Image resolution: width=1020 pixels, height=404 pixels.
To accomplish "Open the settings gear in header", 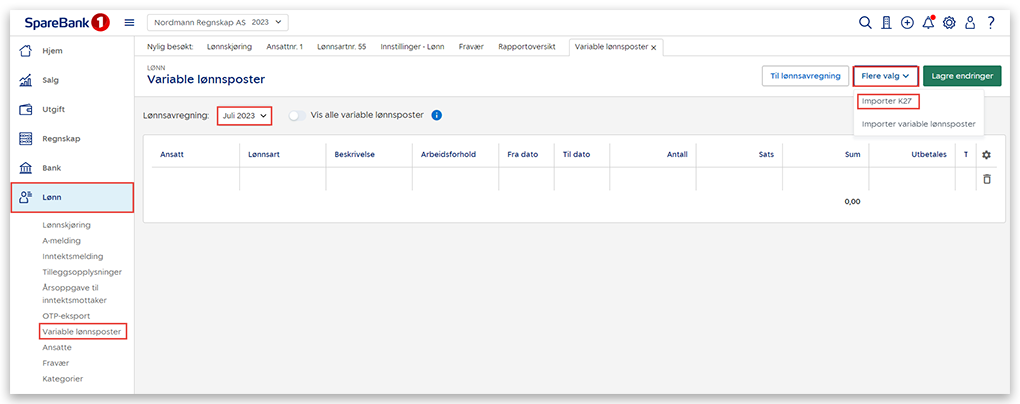I will click(949, 22).
